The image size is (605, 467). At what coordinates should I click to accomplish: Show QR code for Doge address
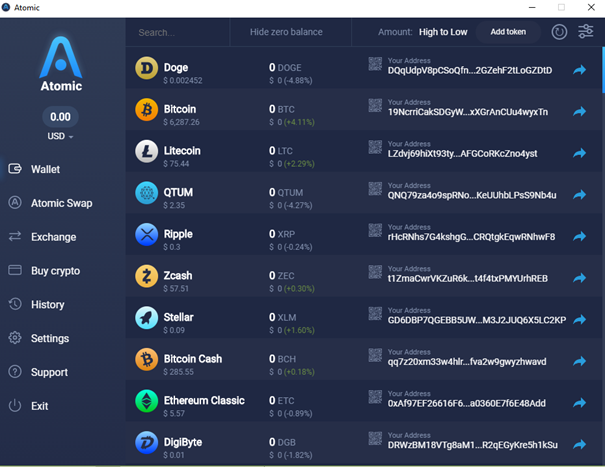375,64
